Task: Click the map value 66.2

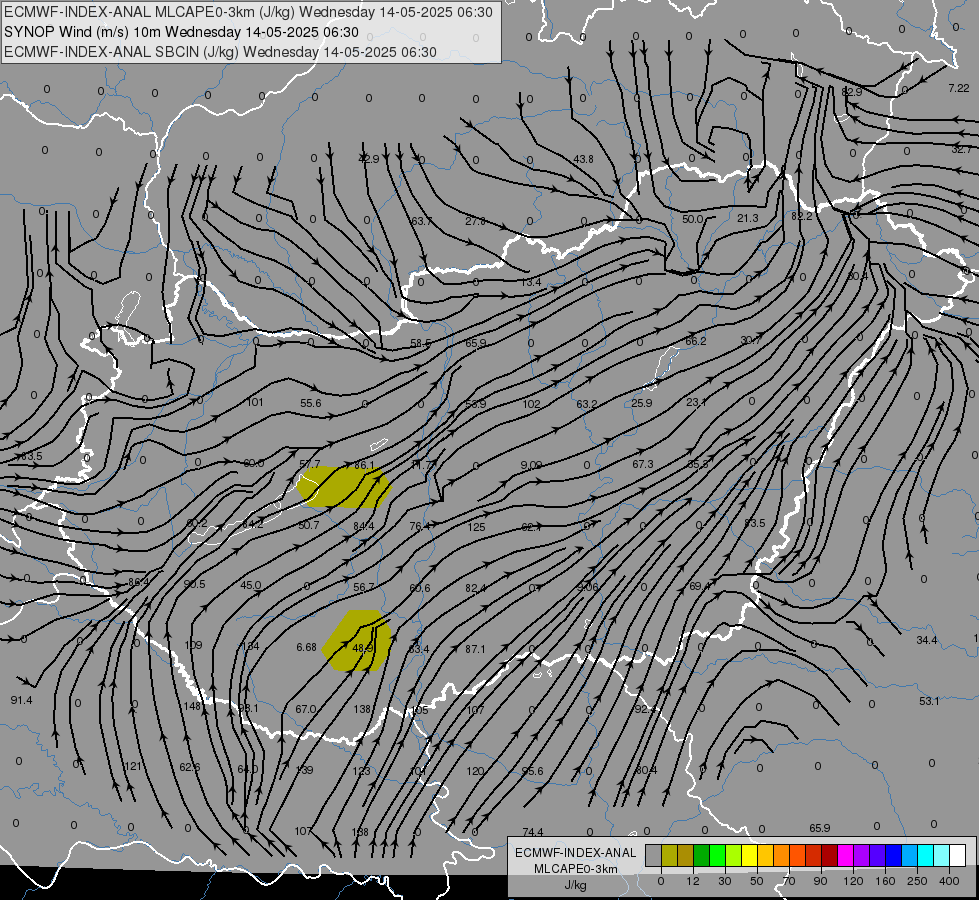Action: [x=696, y=341]
